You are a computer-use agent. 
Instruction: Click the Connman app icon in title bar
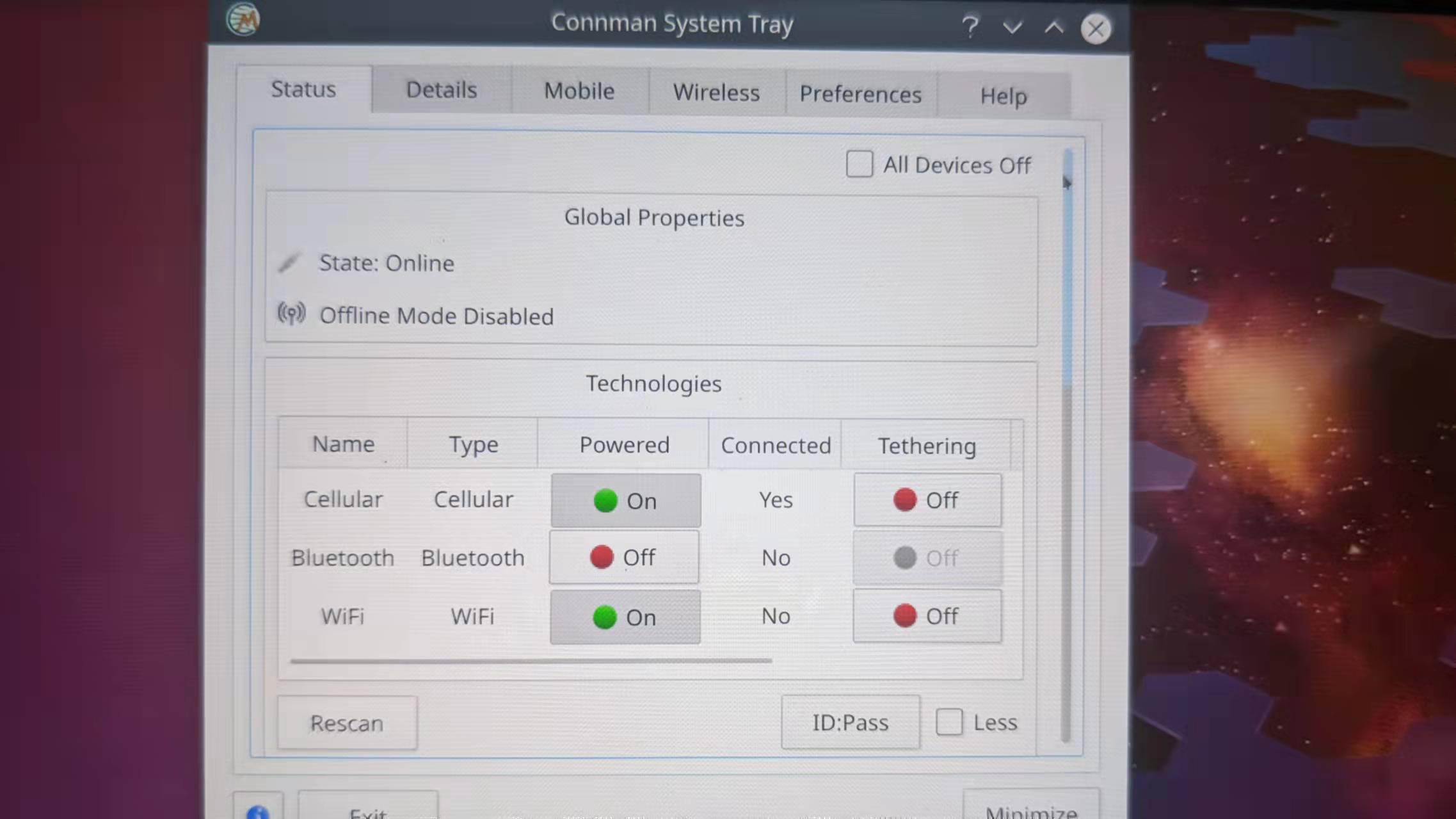tap(243, 19)
